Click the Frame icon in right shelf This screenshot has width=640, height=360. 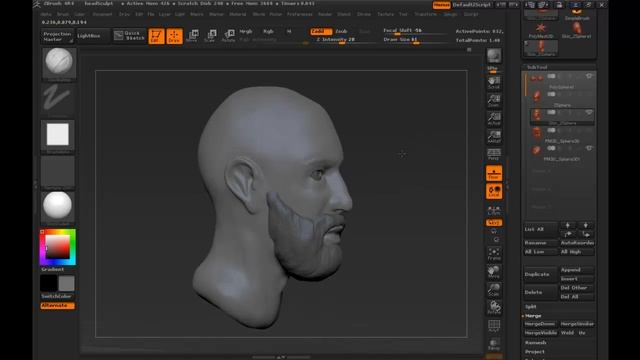pyautogui.click(x=494, y=254)
